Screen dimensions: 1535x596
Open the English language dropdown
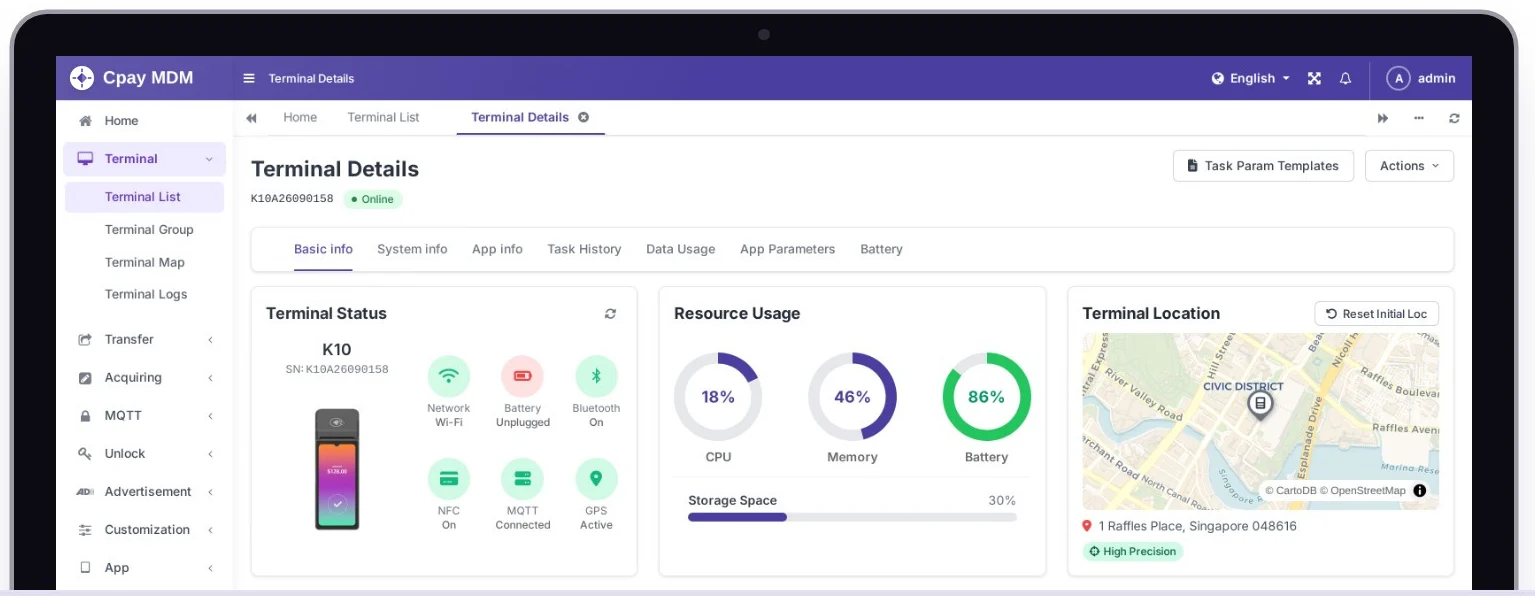point(1250,78)
